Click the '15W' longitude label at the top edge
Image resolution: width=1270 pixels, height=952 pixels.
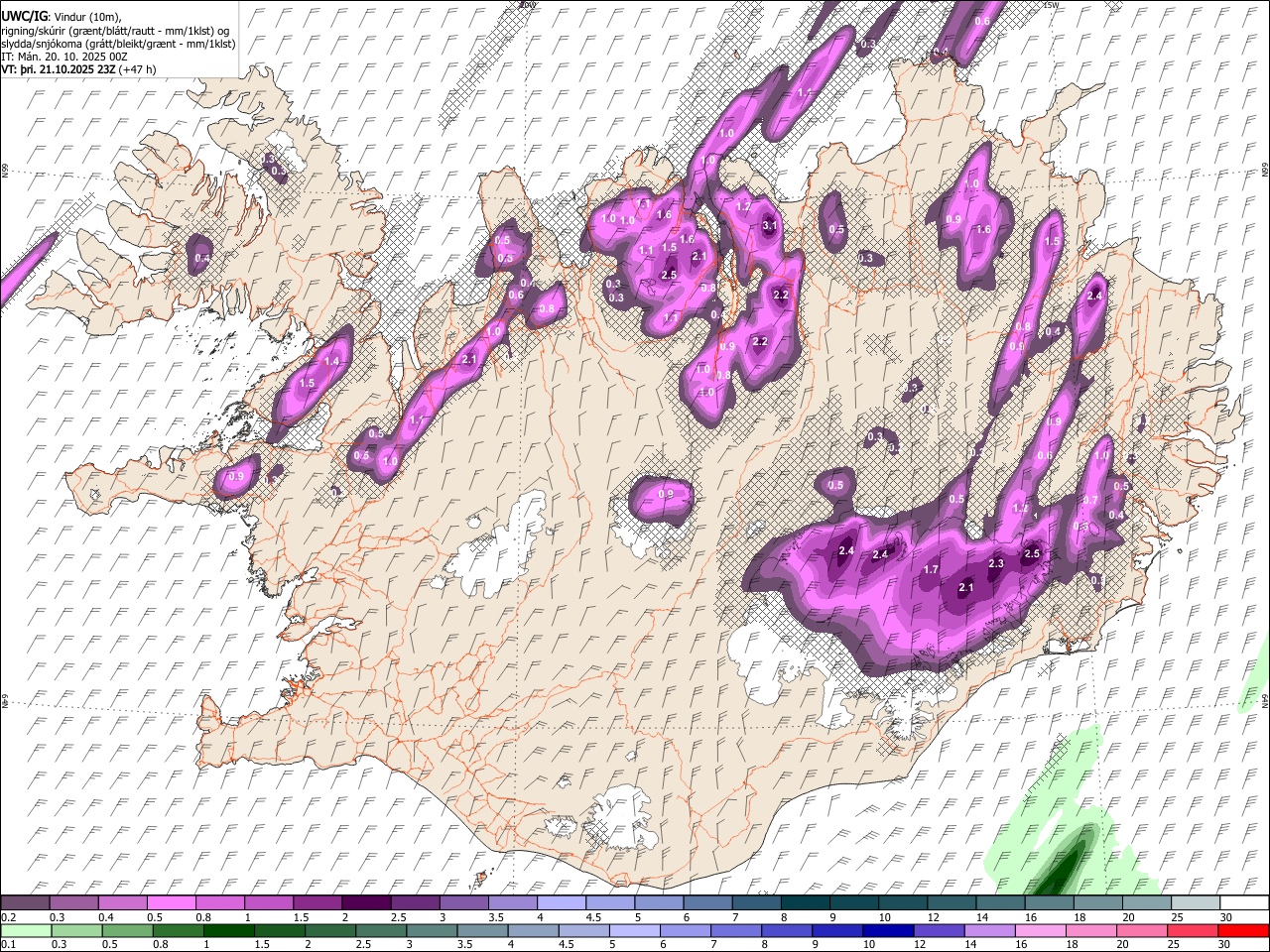click(1051, 5)
